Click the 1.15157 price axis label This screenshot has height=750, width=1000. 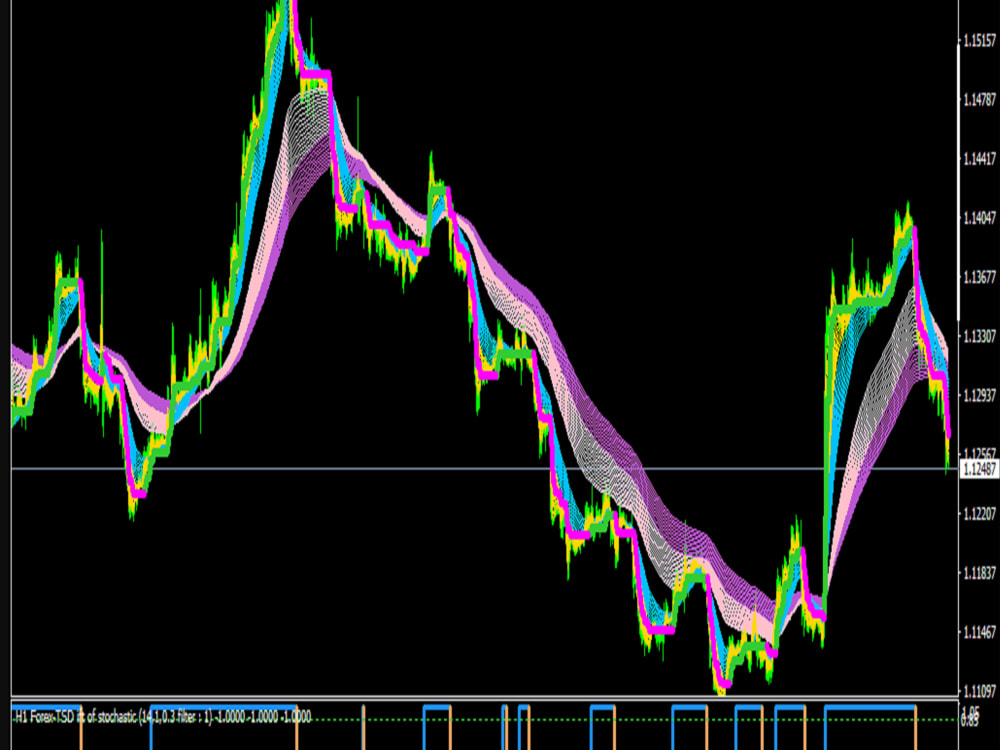pos(980,41)
